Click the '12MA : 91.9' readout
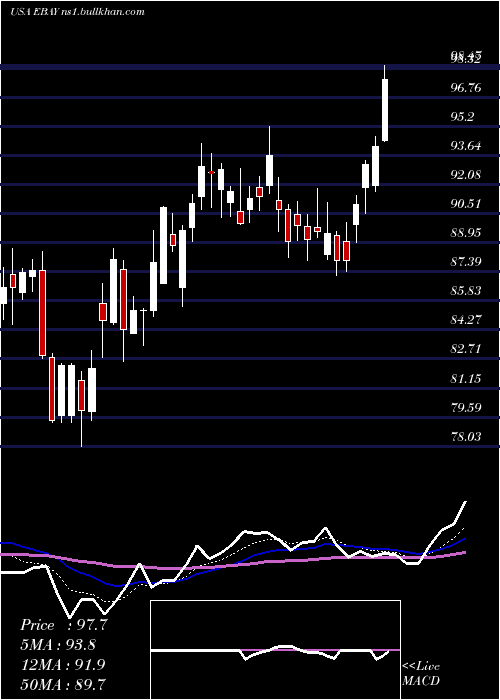Image resolution: width=500 pixels, height=700 pixels. 63,665
